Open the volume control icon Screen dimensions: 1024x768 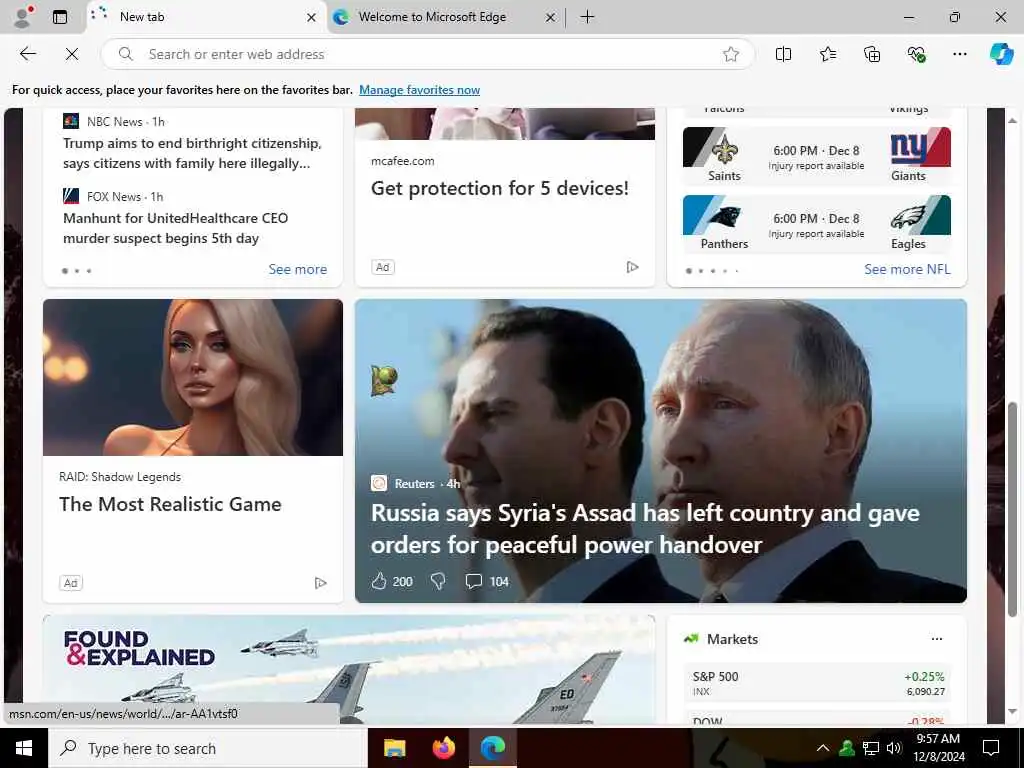click(893, 748)
